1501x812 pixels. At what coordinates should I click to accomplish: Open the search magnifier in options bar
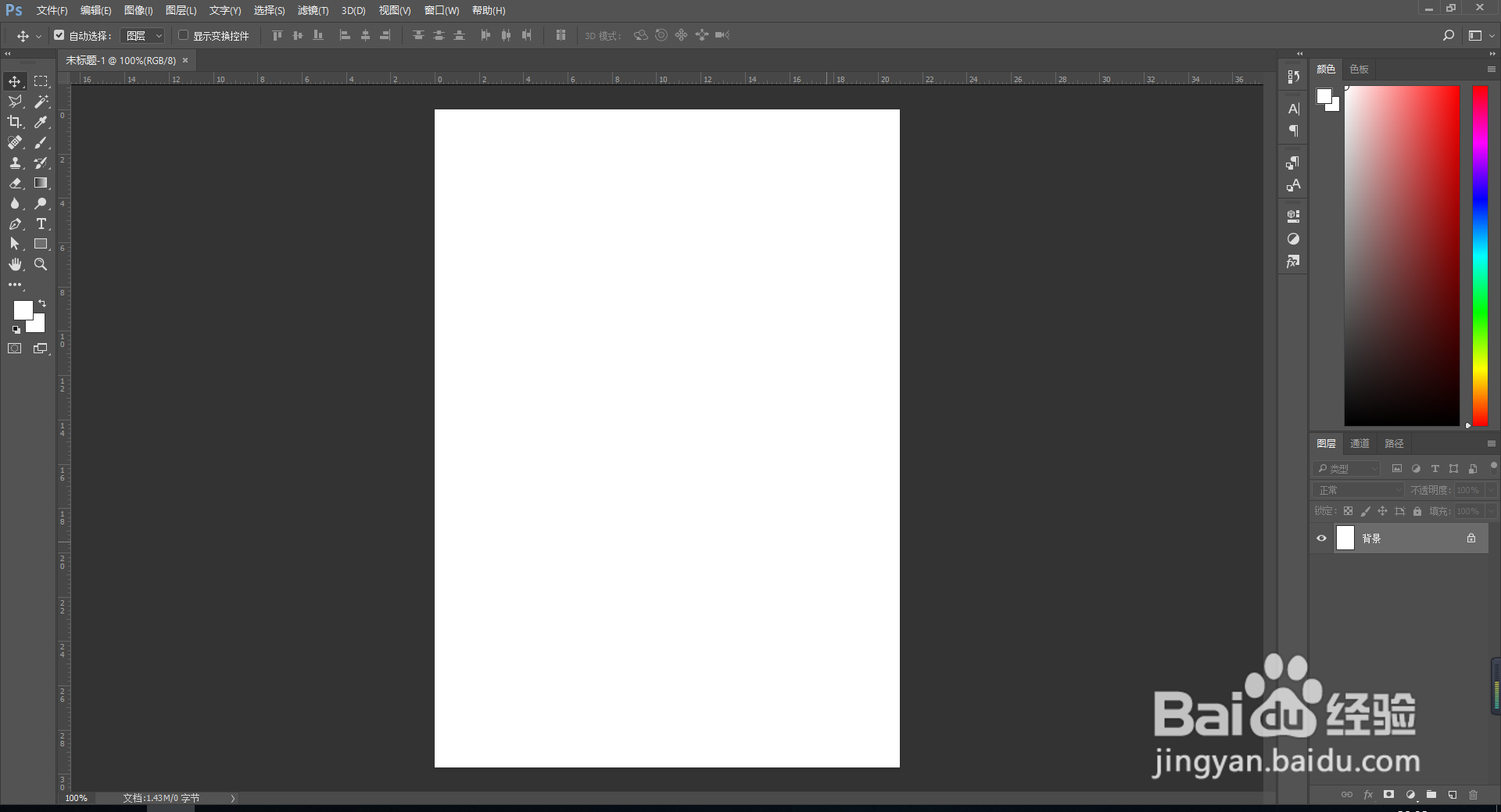[1448, 35]
